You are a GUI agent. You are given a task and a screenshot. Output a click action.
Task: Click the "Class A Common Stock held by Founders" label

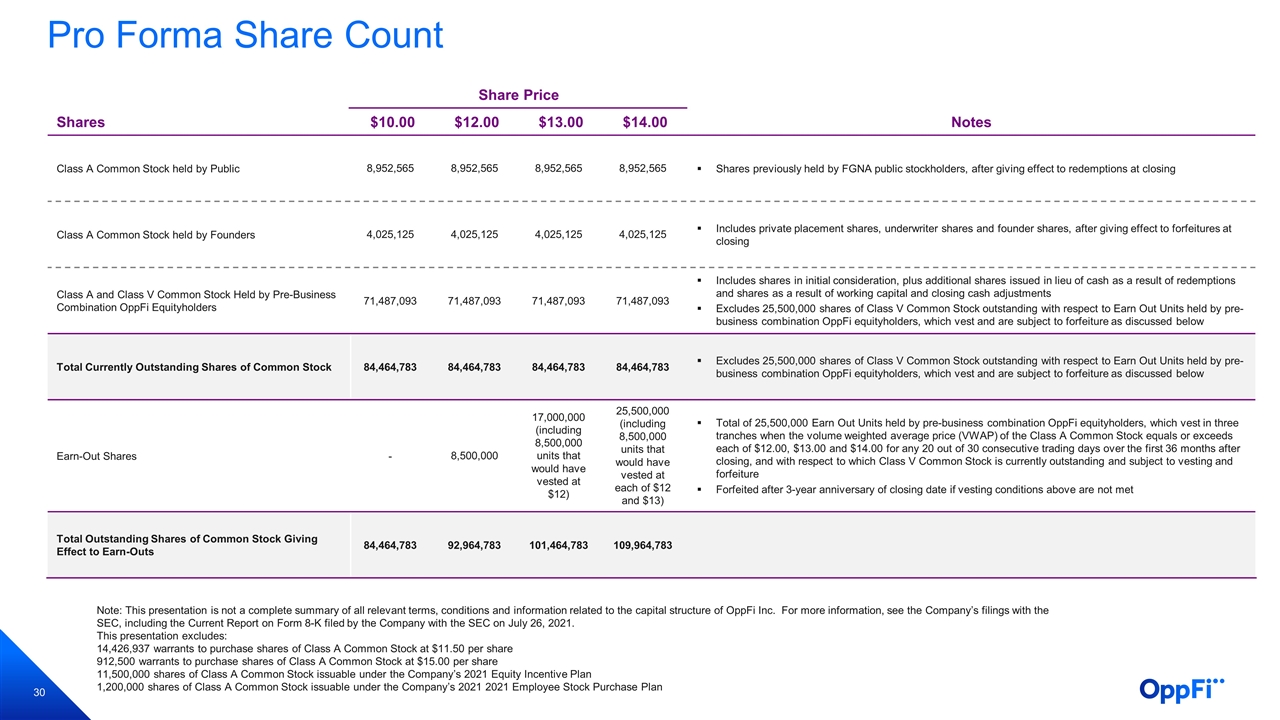tap(156, 235)
